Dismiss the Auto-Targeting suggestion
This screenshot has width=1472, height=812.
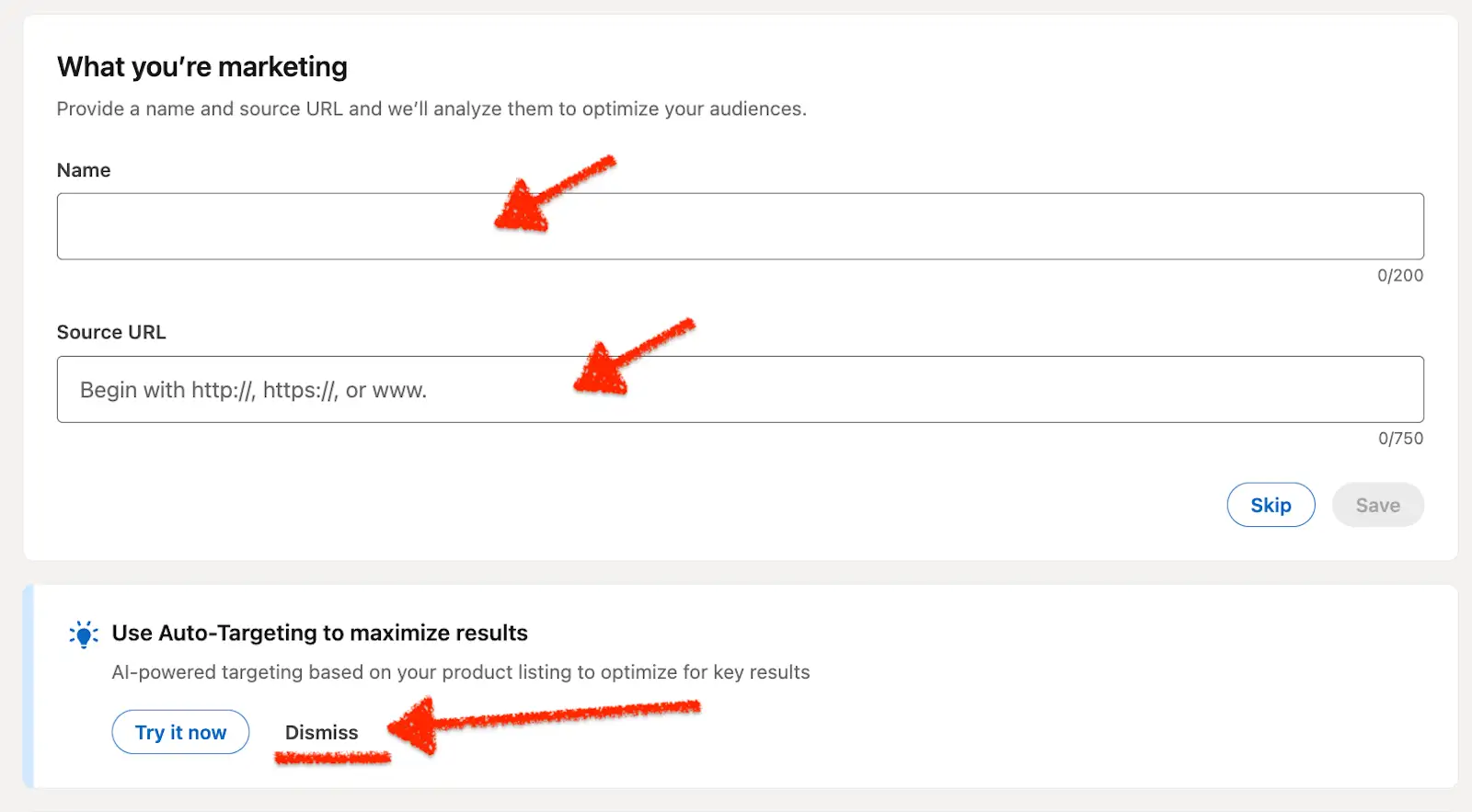click(x=321, y=732)
